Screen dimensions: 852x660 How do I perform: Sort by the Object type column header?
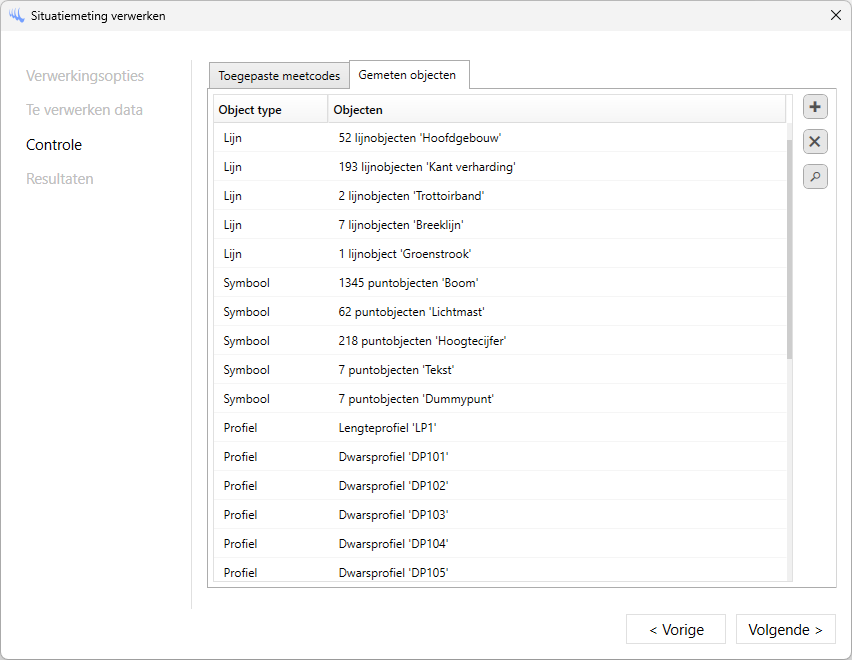click(270, 109)
